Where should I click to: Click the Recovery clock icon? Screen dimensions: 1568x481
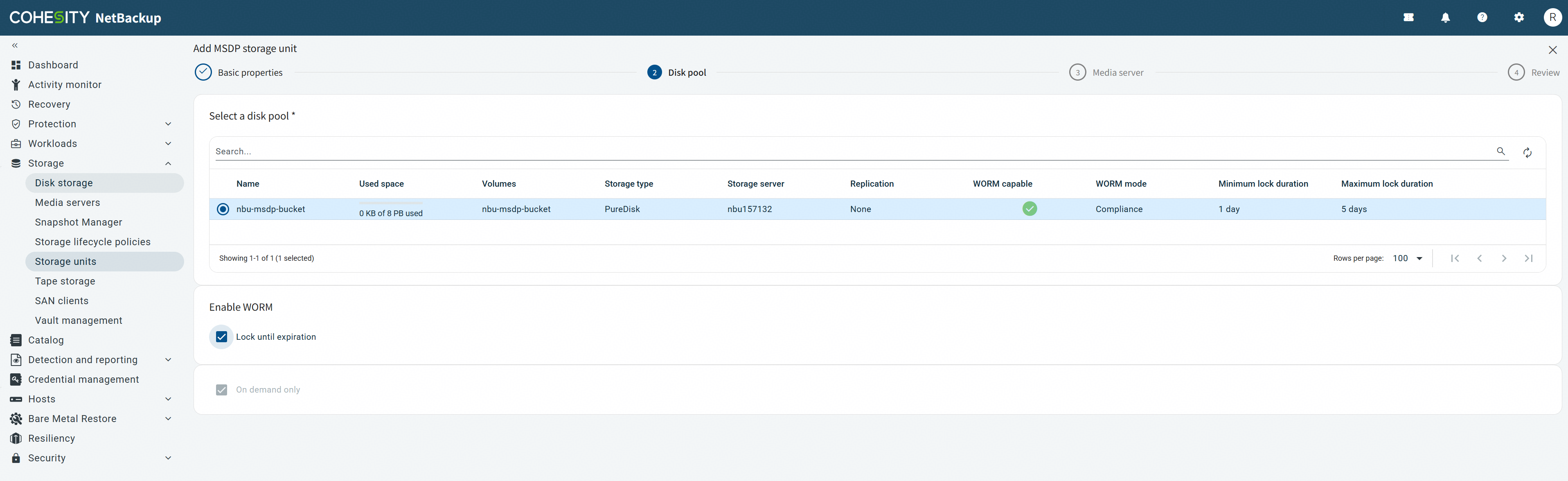pyautogui.click(x=16, y=104)
